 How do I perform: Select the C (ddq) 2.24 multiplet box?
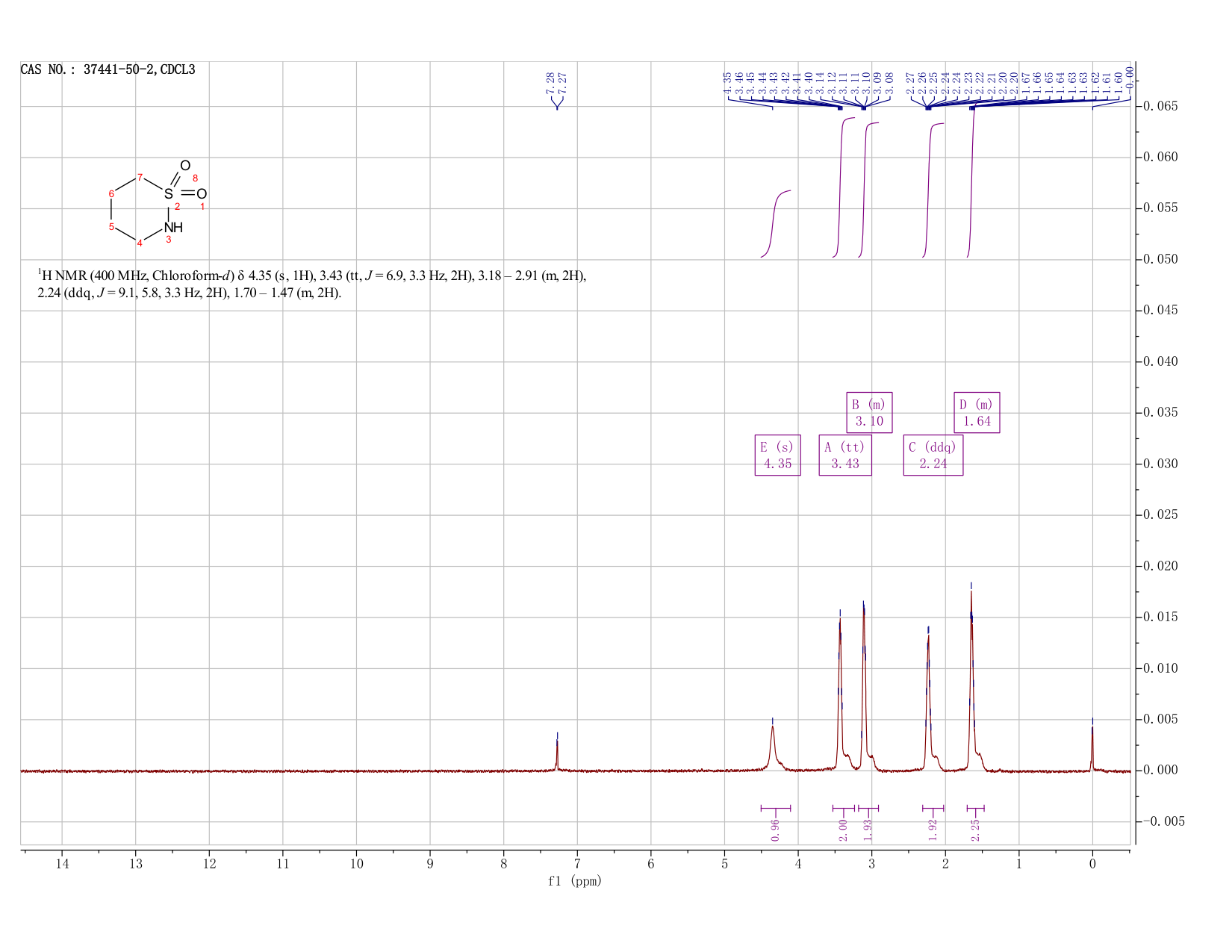click(933, 455)
